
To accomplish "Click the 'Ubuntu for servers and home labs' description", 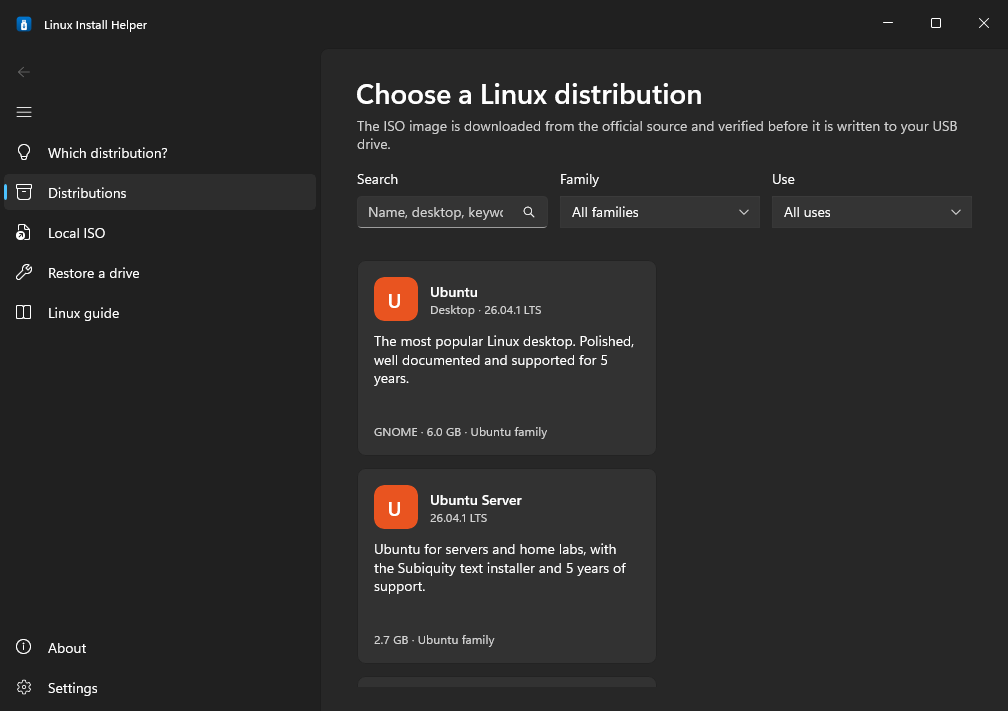I will (500, 568).
